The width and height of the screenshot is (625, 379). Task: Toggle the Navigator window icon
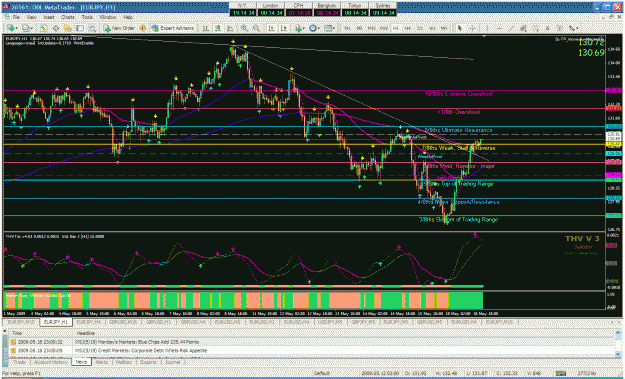click(67, 28)
